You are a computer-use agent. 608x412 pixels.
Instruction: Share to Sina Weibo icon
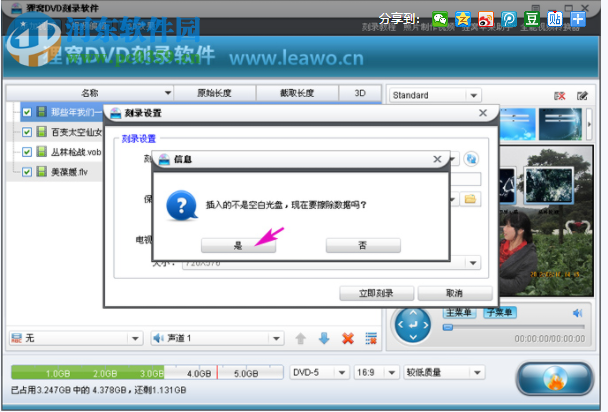[x=485, y=19]
